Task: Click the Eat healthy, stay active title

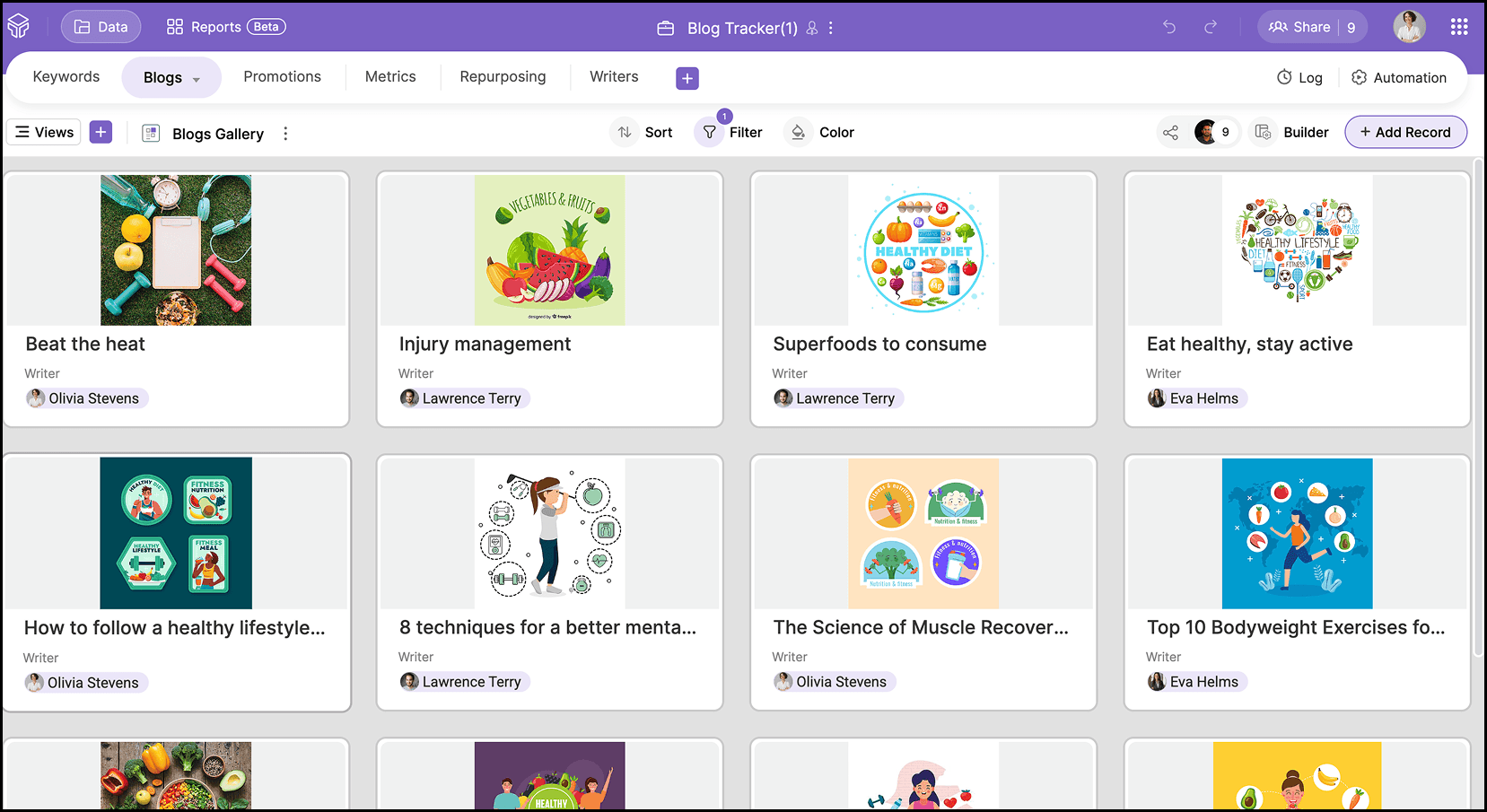Action: pyautogui.click(x=1249, y=344)
